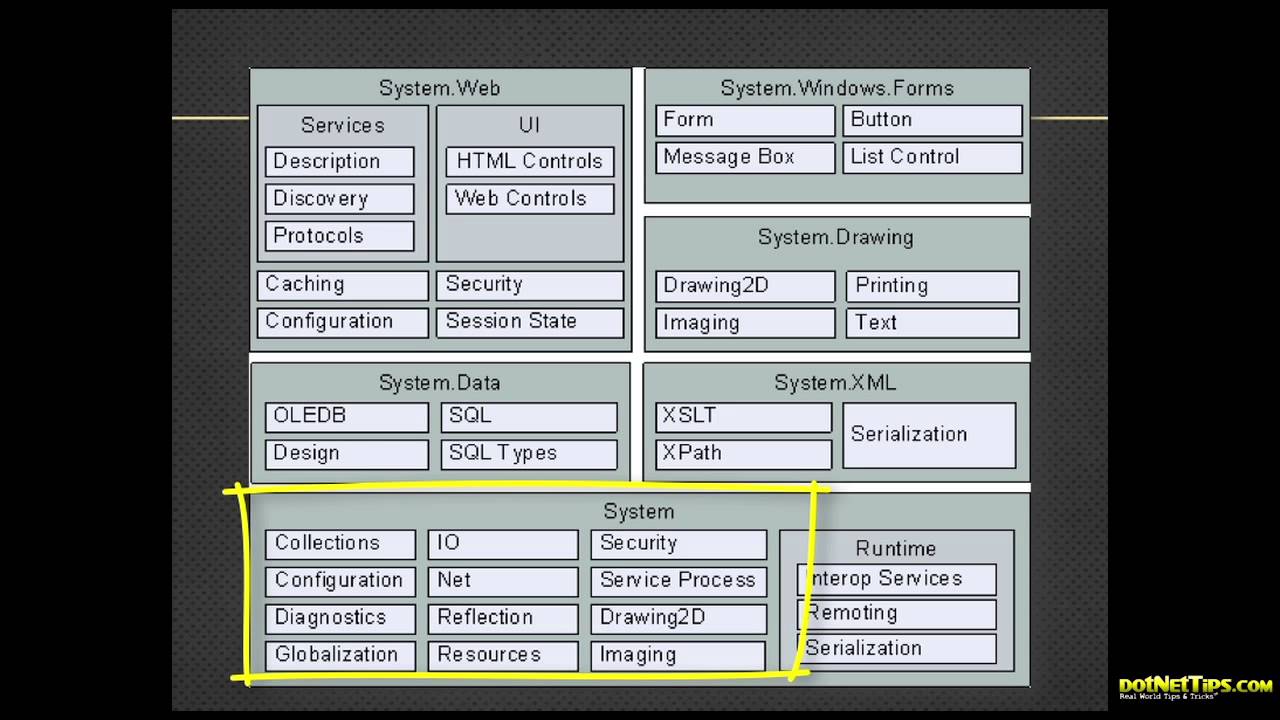Select the Protocols box under Services
Screen dimensions: 1280x720
pos(340,236)
